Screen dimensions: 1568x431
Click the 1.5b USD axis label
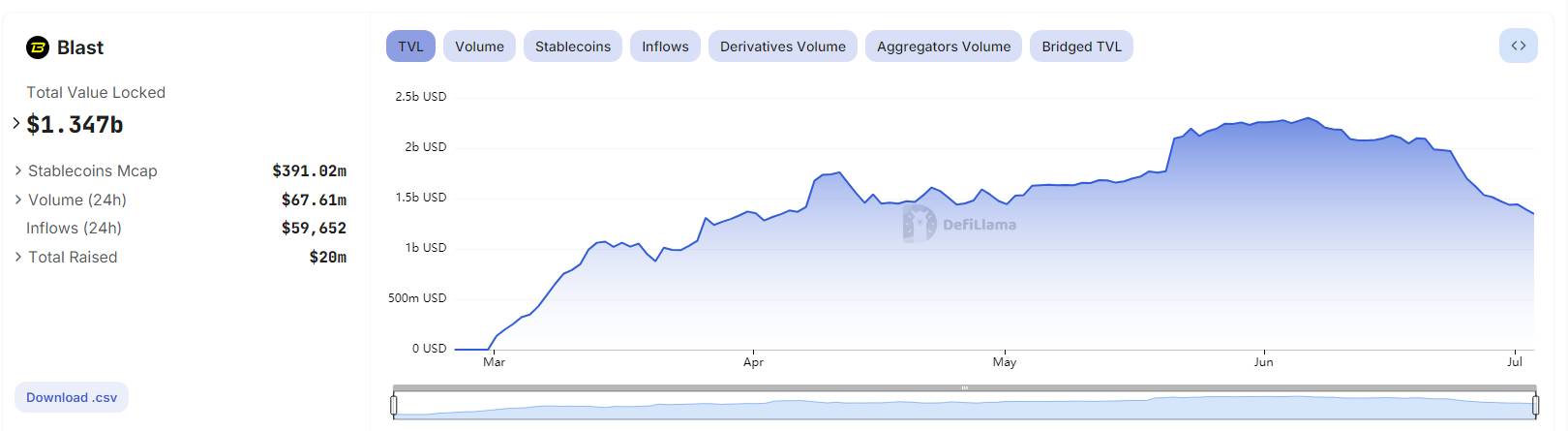point(421,197)
